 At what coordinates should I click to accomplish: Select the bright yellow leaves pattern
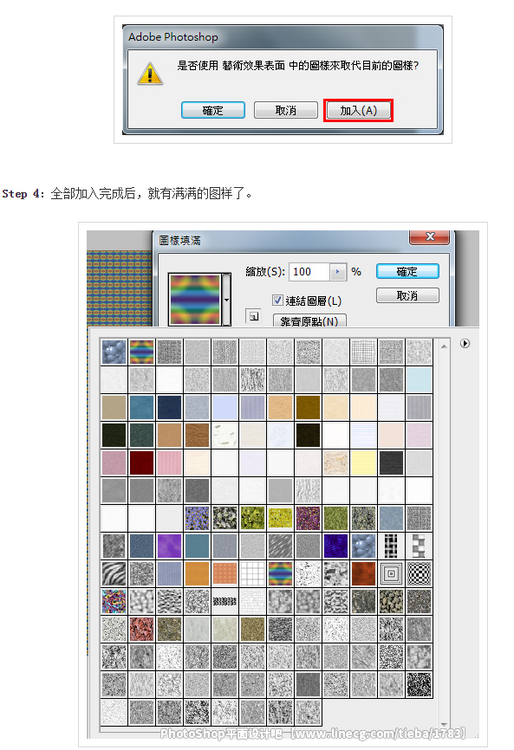coord(280,518)
